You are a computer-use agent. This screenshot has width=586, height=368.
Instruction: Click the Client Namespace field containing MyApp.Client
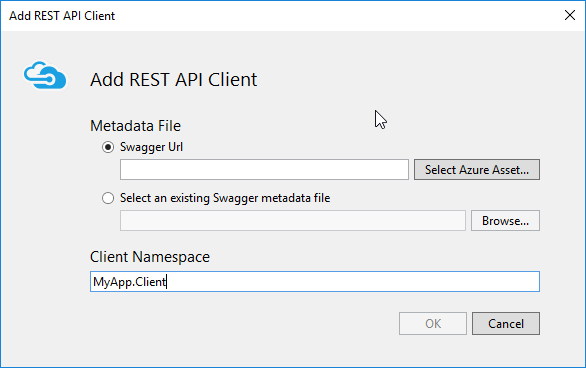[315, 282]
